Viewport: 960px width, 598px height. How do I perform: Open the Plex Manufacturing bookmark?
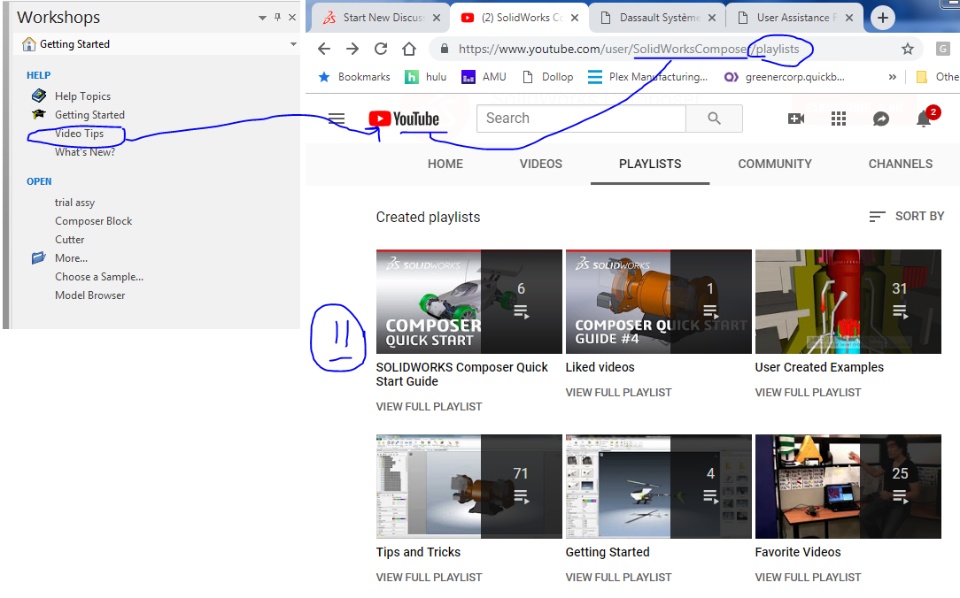tap(648, 77)
